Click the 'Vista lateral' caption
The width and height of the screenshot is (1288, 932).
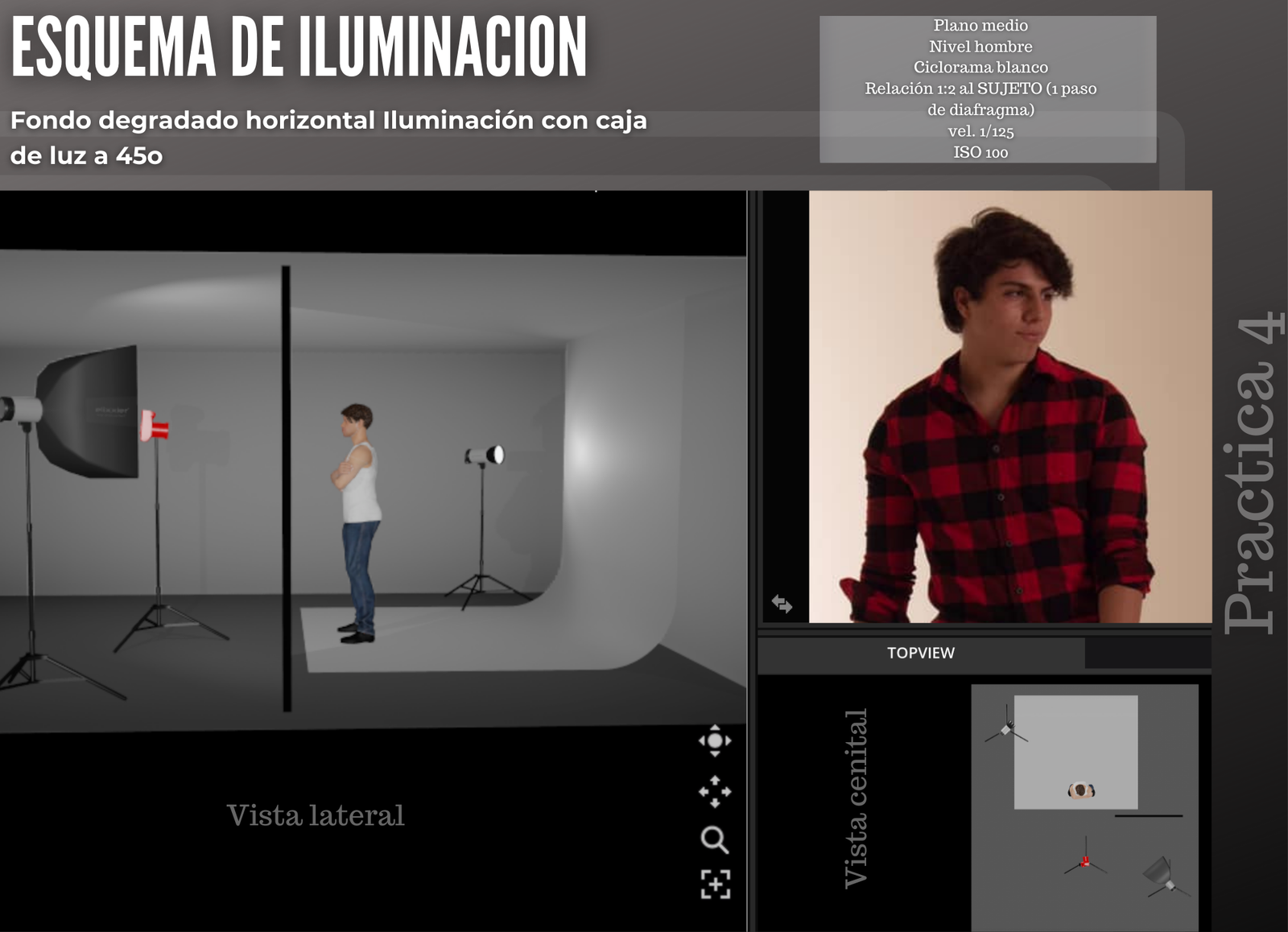[x=316, y=815]
